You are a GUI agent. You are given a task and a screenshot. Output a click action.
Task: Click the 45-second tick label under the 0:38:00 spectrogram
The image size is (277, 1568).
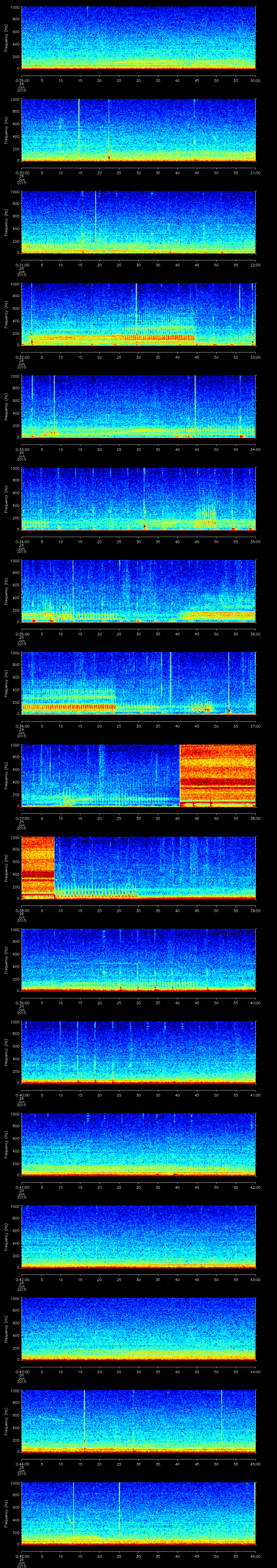tap(197, 910)
